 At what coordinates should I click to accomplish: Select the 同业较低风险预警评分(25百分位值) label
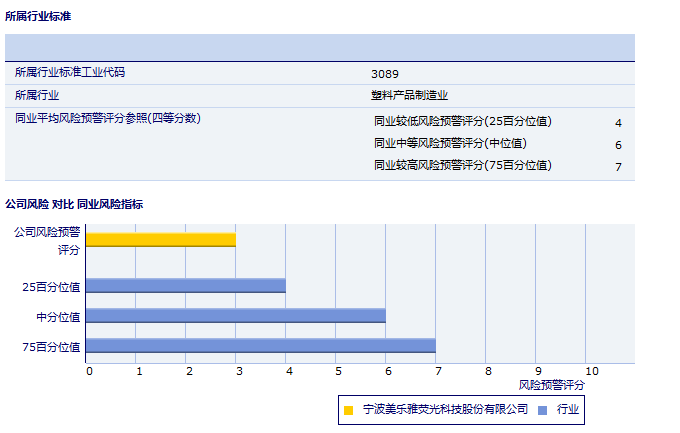[462, 122]
